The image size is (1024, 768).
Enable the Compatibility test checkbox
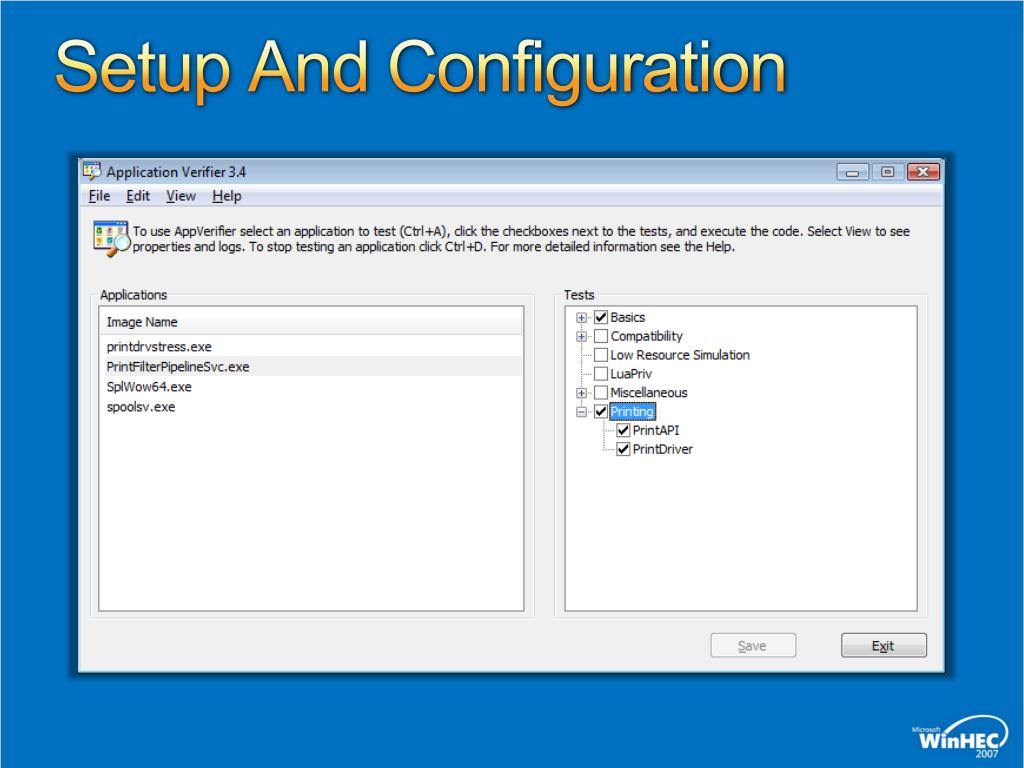[x=601, y=336]
